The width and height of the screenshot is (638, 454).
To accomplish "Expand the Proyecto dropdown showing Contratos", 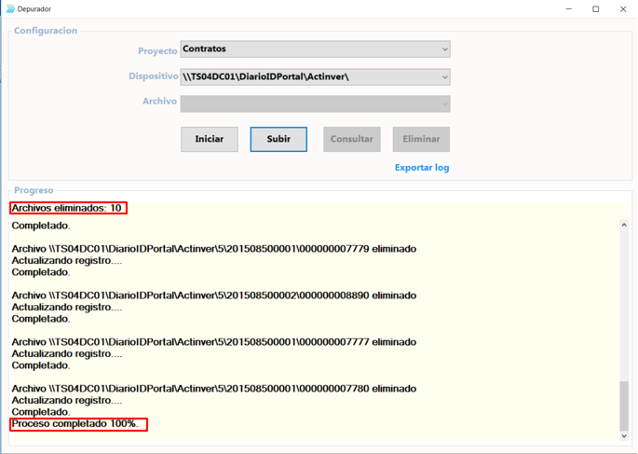I will pos(315,49).
